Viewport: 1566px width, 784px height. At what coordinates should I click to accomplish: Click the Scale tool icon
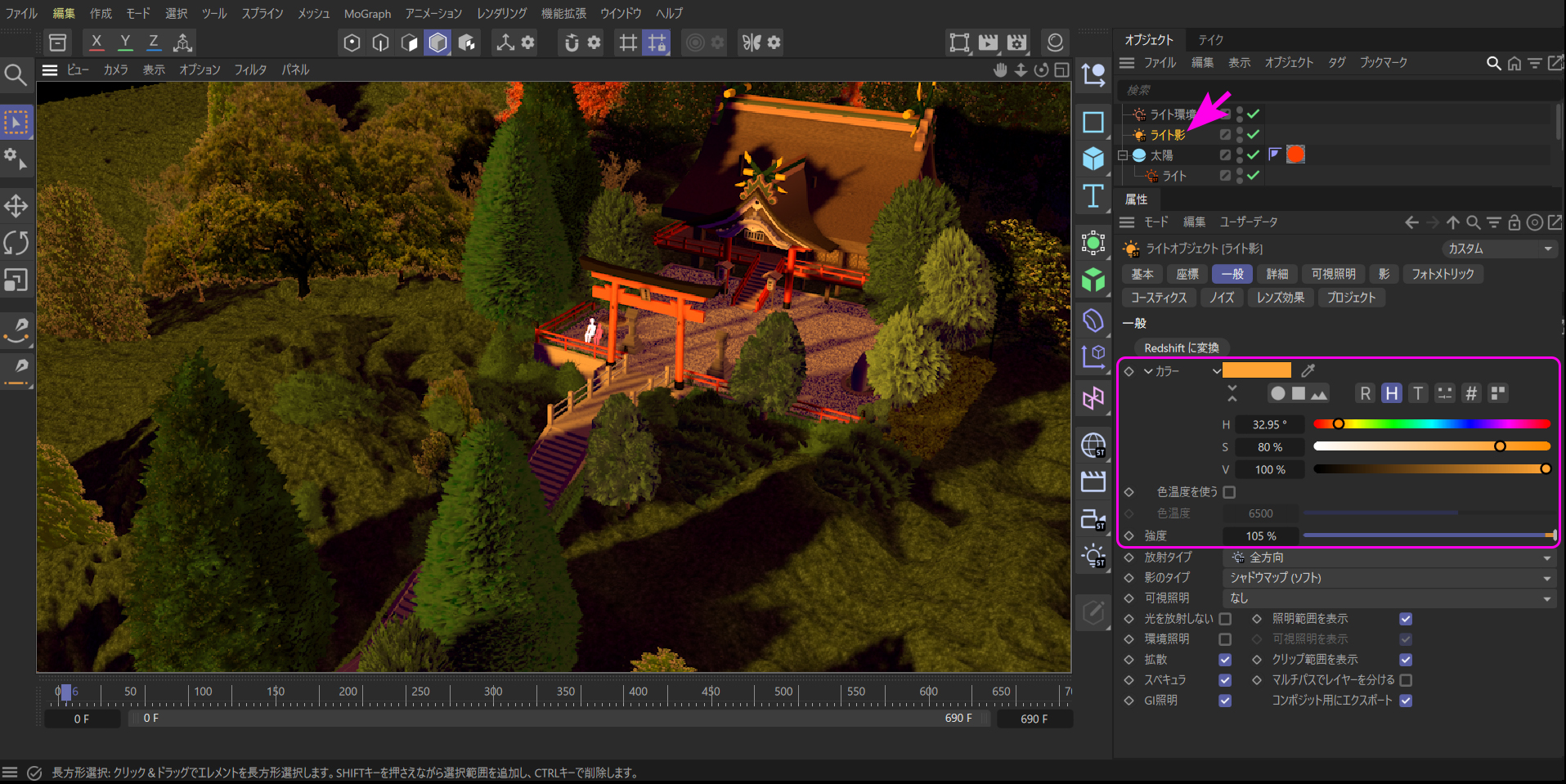[16, 280]
